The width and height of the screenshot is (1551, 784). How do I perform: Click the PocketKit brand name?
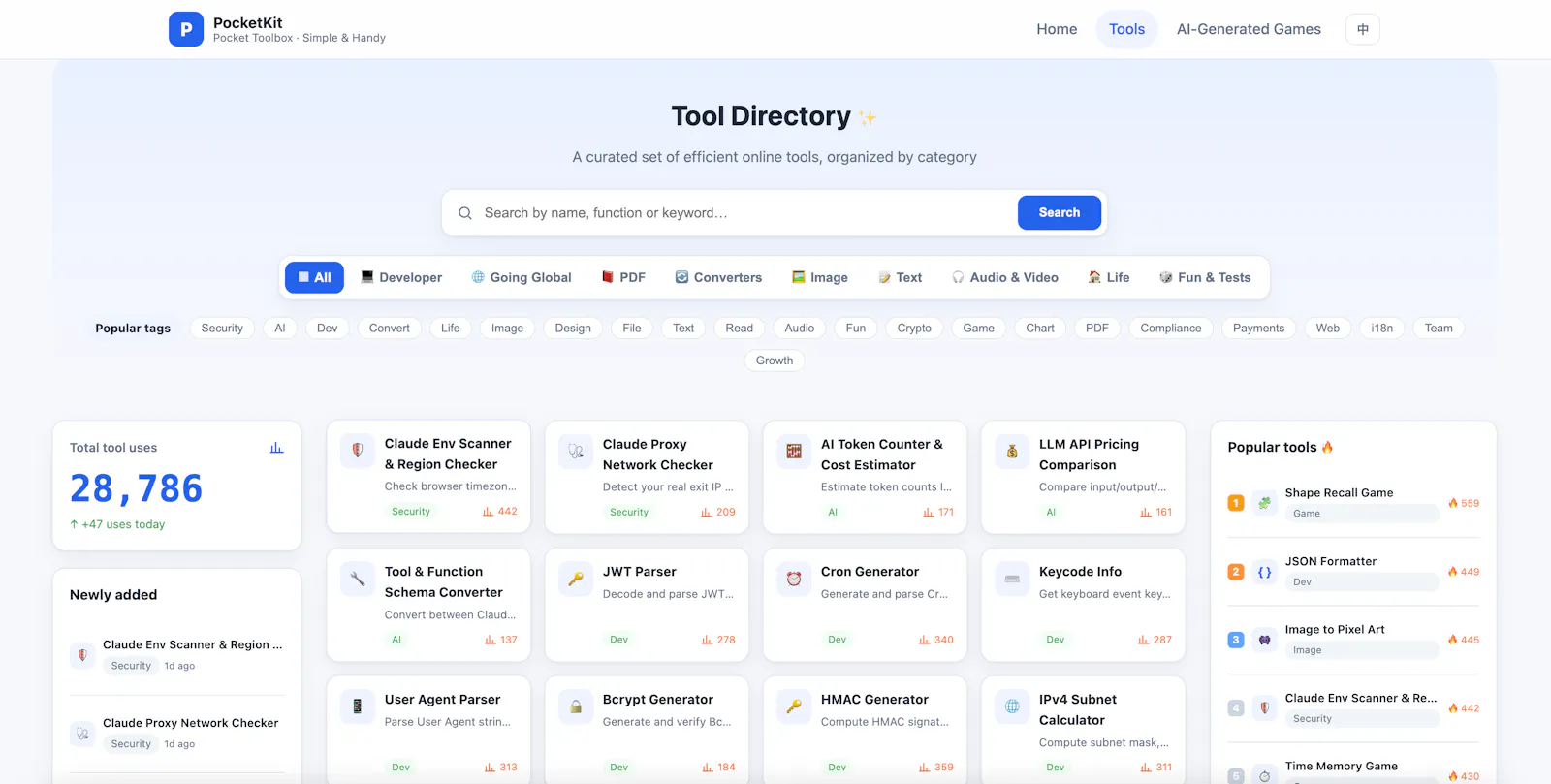pyautogui.click(x=248, y=22)
